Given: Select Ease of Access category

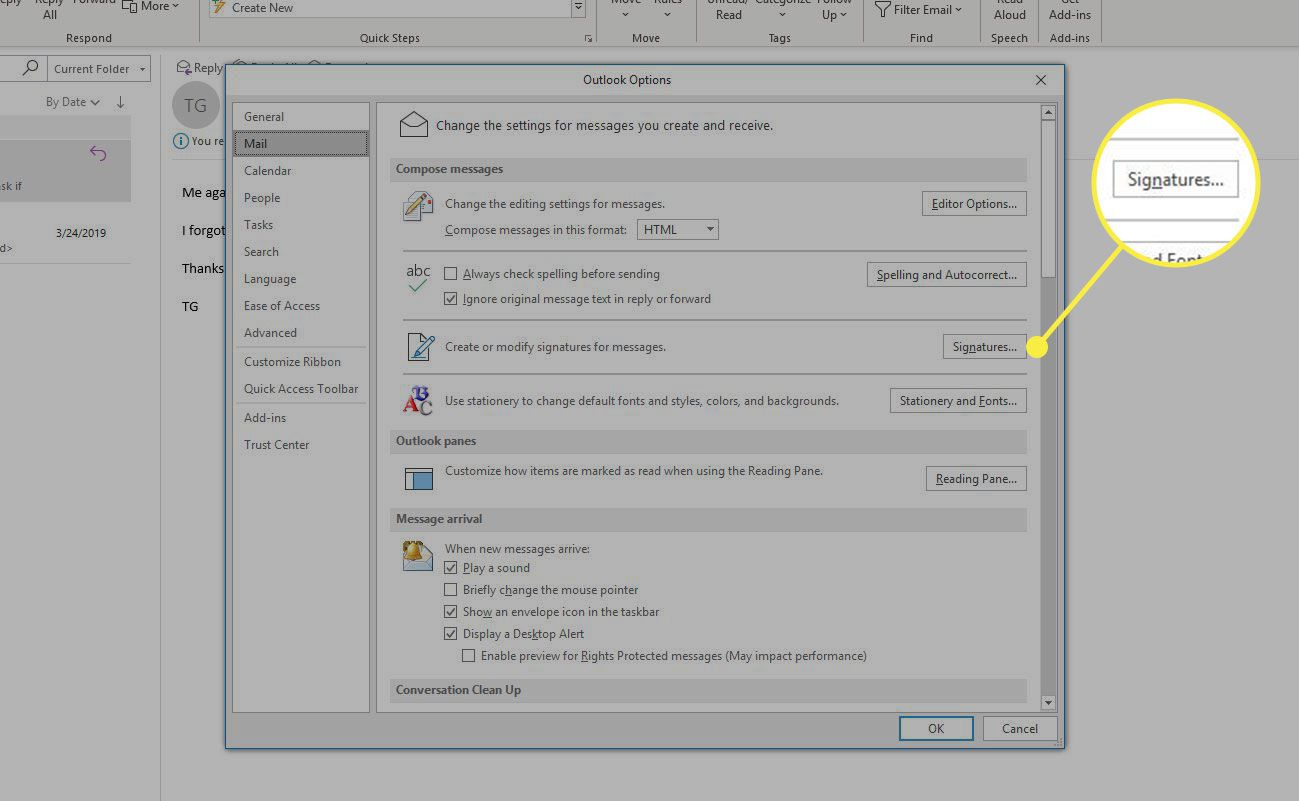Looking at the screenshot, I should coord(301,306).
